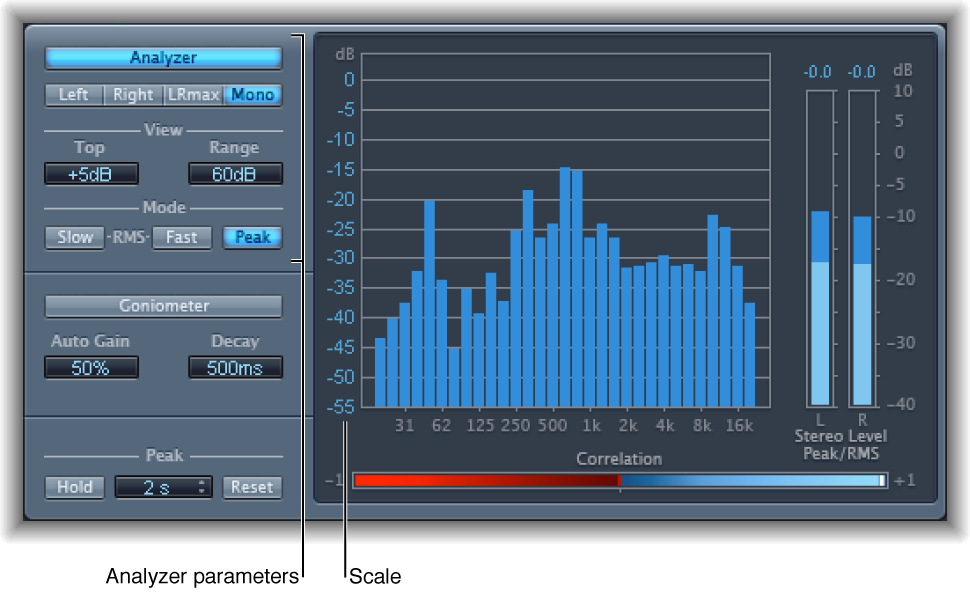Modify the Decay 500ms value
The width and height of the screenshot is (970, 594).
click(x=235, y=367)
